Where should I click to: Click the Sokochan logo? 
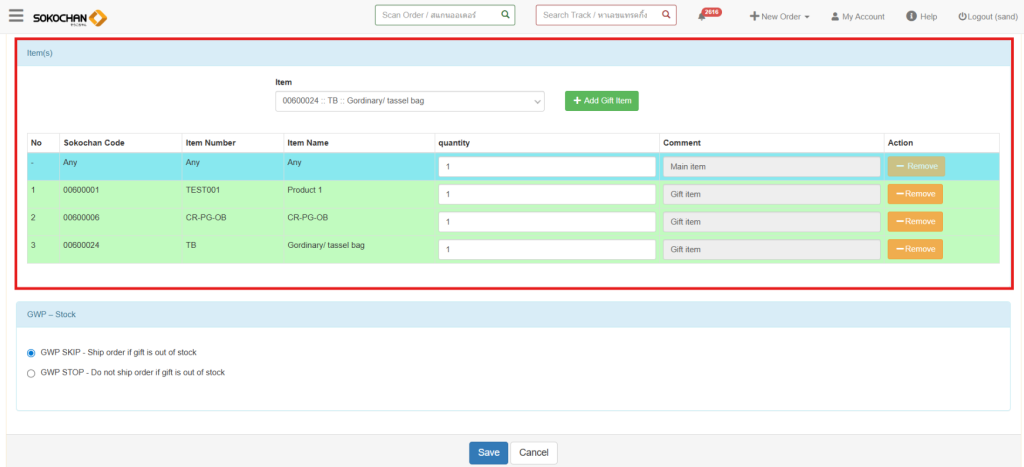pyautogui.click(x=69, y=17)
